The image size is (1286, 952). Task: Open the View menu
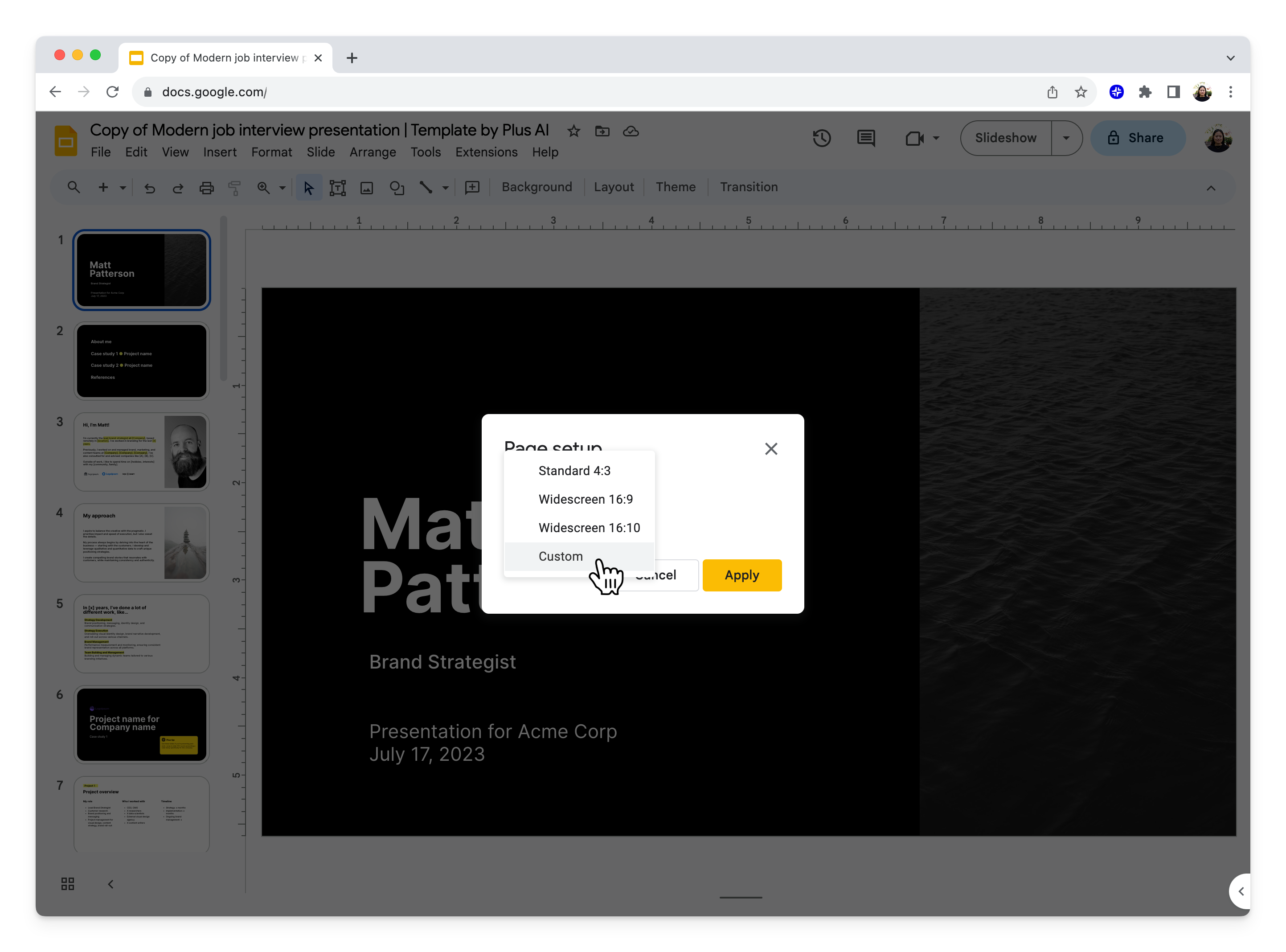[x=175, y=152]
